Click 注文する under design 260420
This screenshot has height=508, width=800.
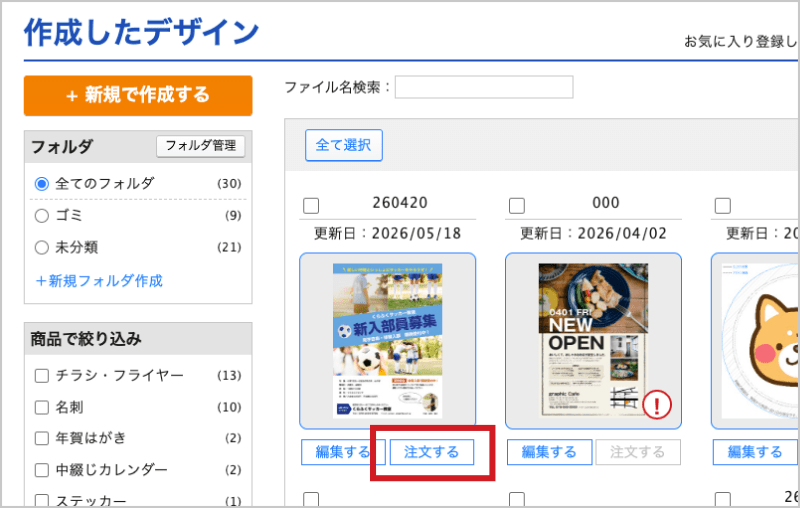[432, 452]
